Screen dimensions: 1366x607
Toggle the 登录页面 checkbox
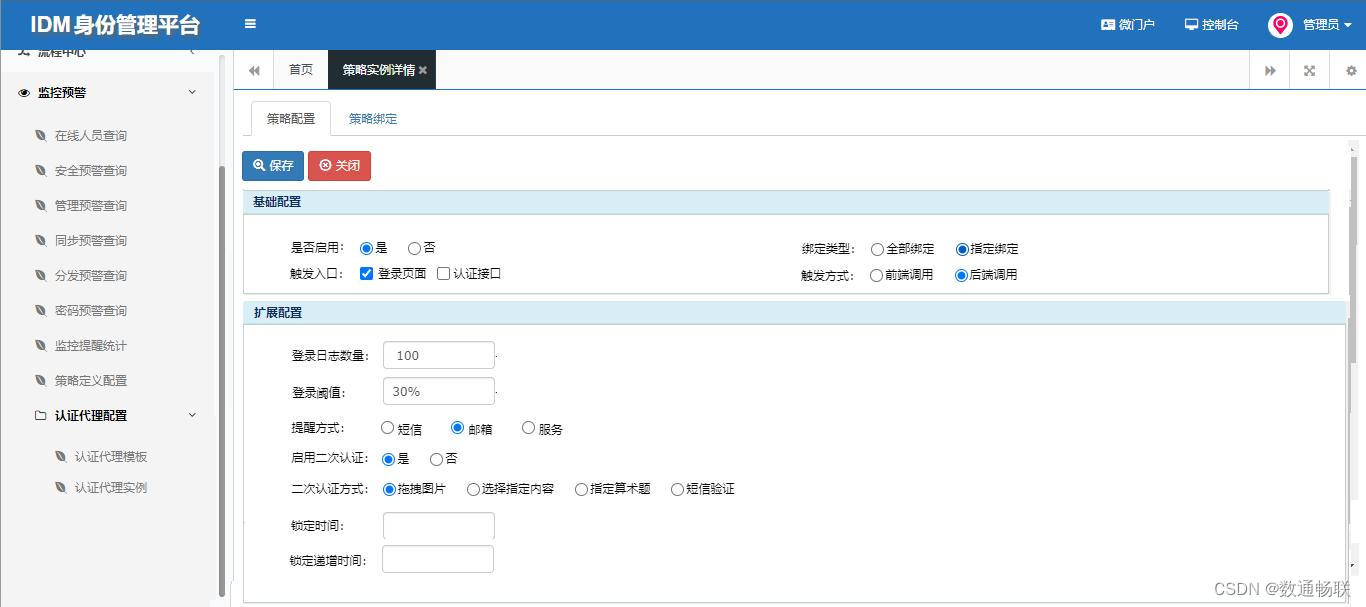click(366, 273)
